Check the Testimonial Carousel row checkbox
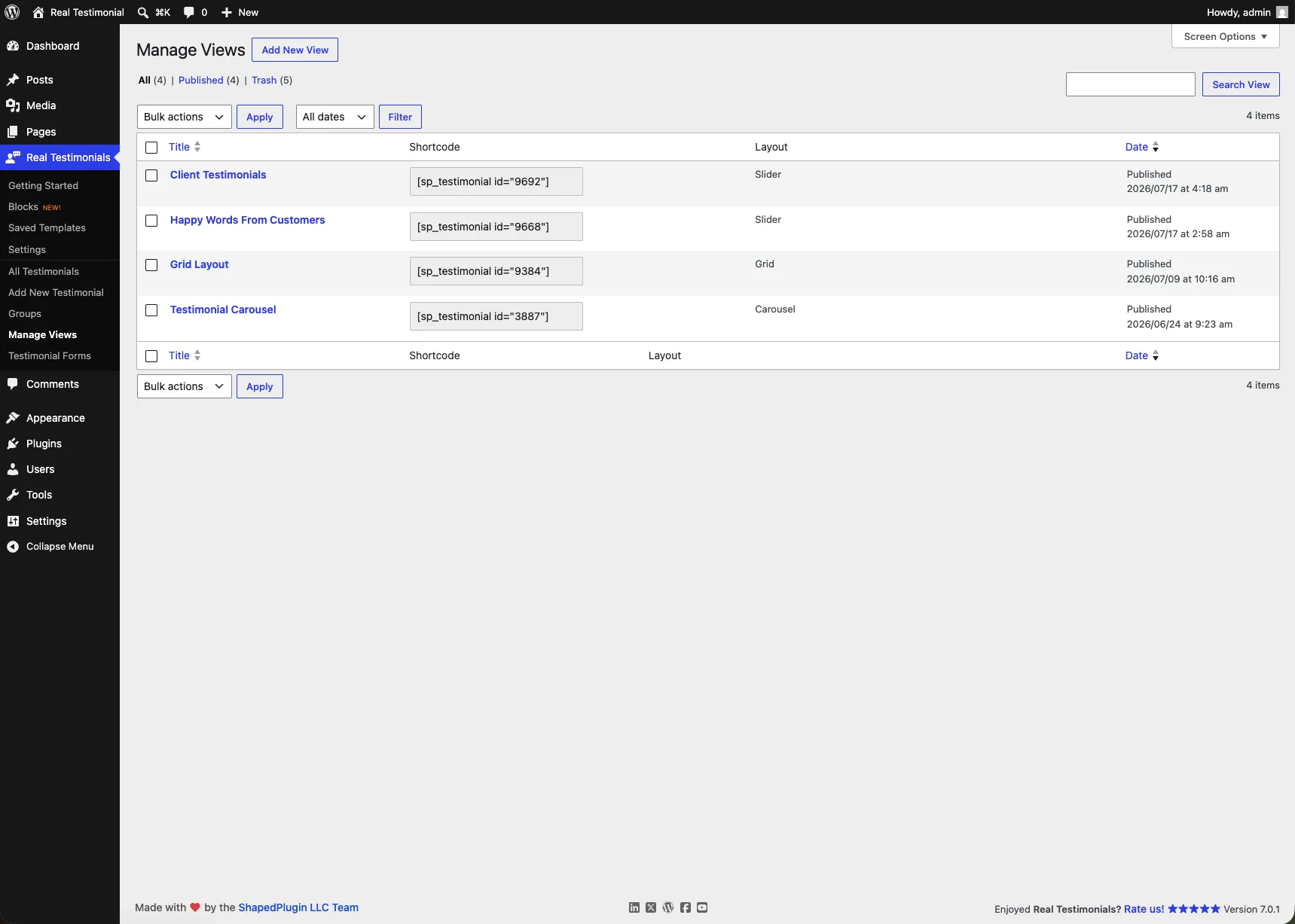The image size is (1295, 924). (x=151, y=310)
